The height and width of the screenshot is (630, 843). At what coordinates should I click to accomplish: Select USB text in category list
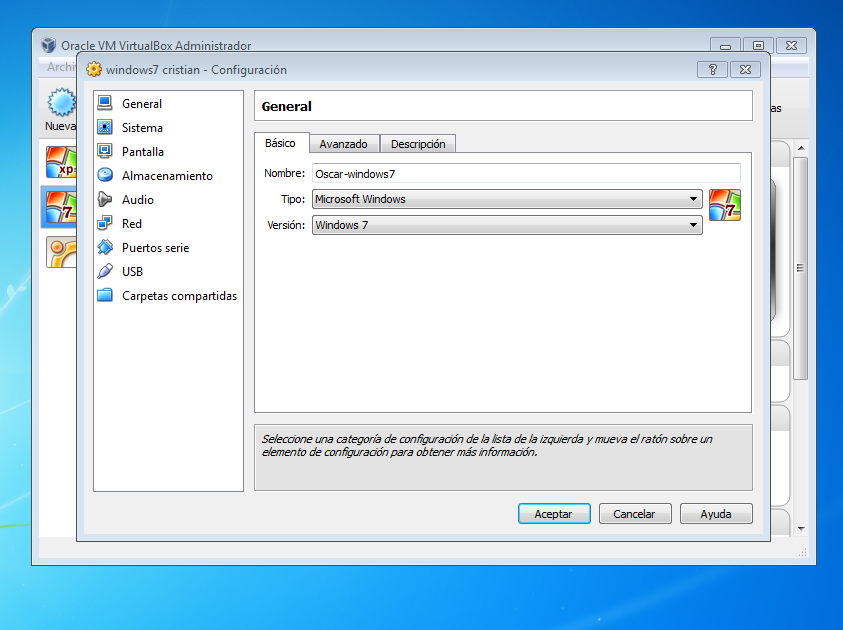(132, 271)
